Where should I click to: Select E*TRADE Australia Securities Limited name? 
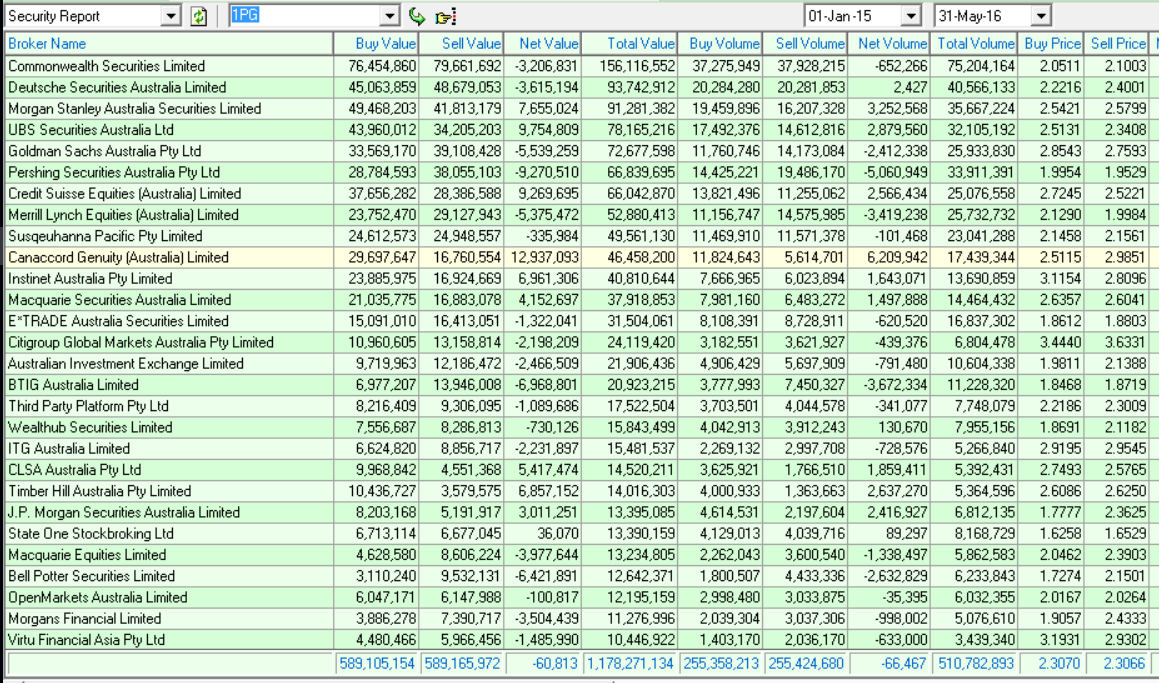point(118,322)
